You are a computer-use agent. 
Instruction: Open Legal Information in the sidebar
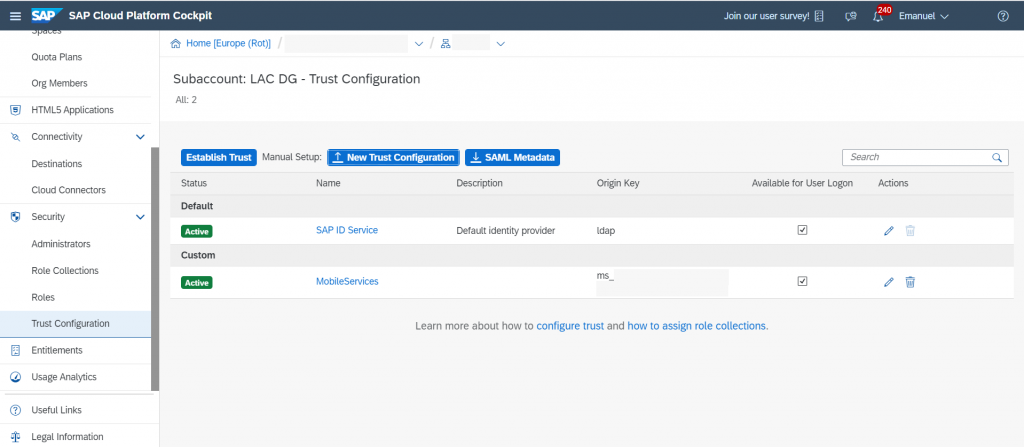(67, 437)
